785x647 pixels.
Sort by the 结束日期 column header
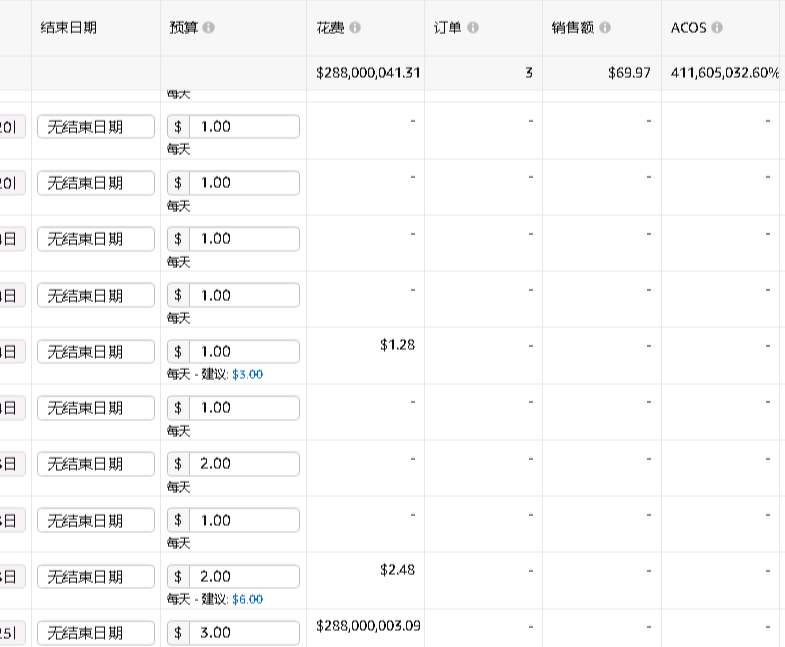pos(69,28)
